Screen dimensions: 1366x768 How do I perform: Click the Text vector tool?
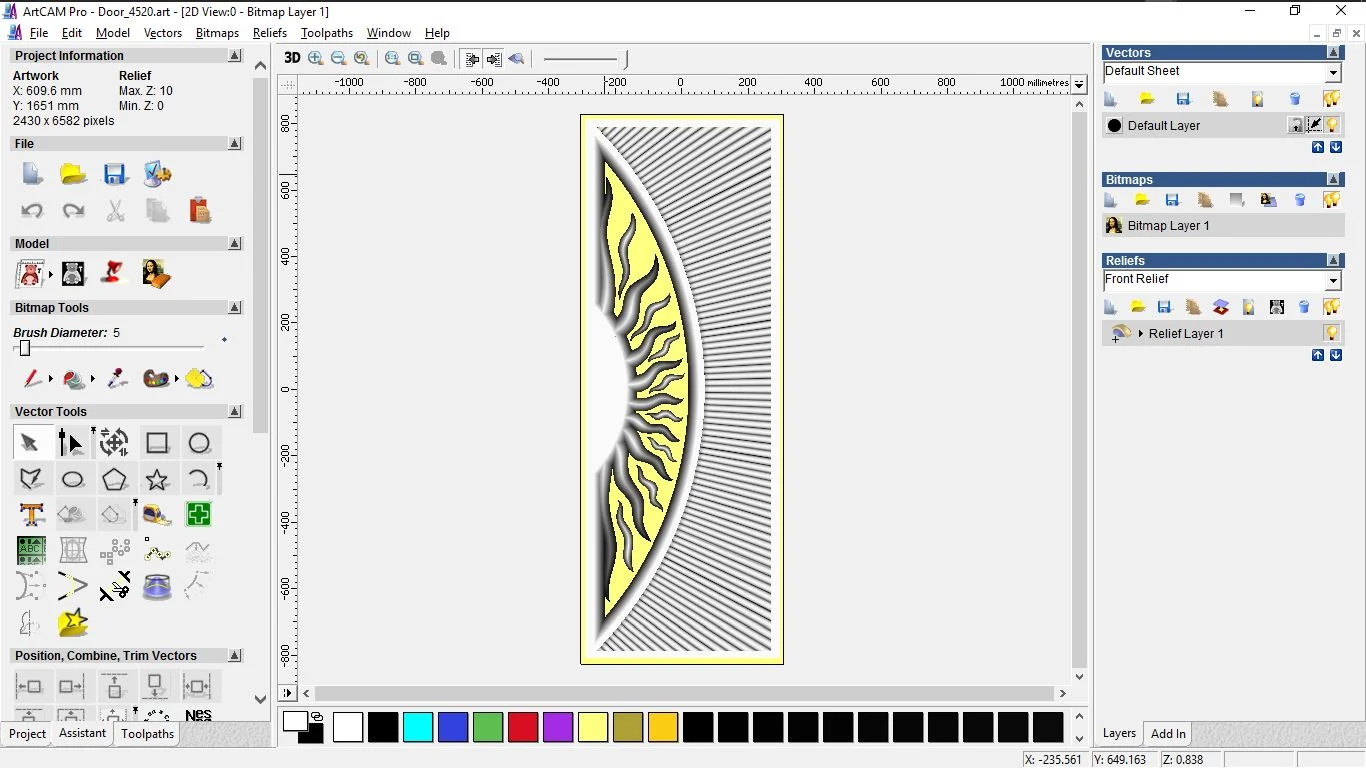click(x=32, y=515)
